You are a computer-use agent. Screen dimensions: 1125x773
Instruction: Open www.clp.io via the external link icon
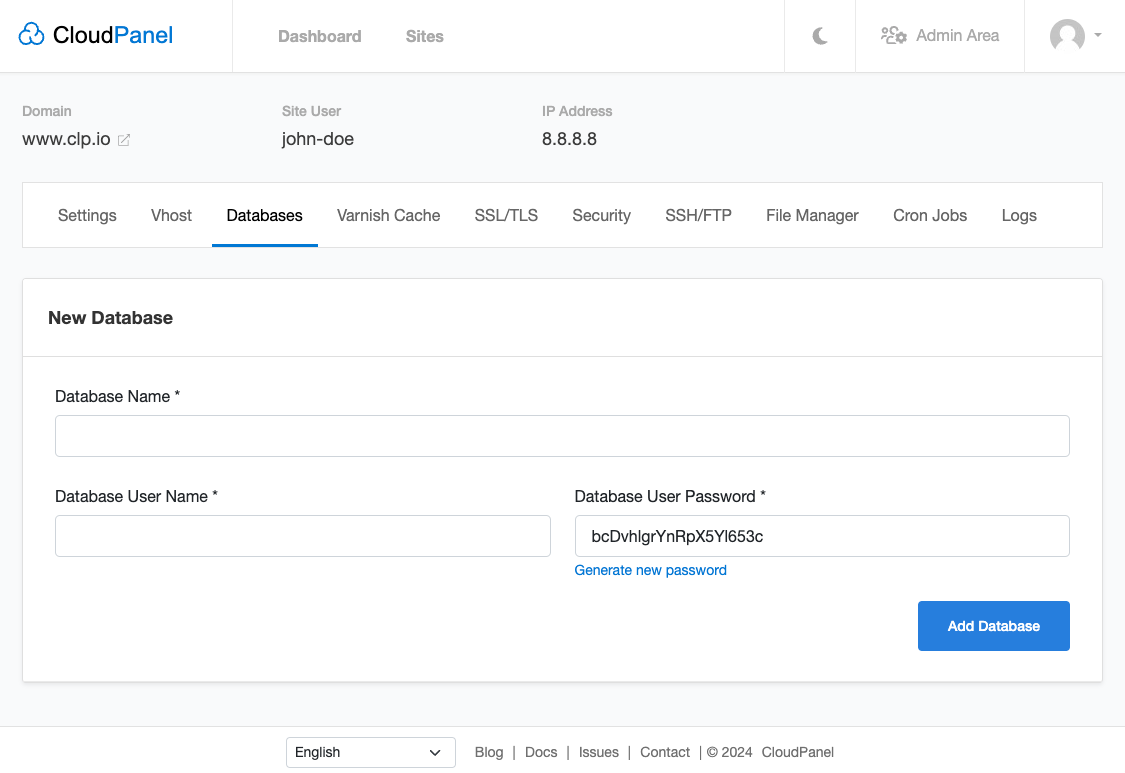tap(123, 140)
